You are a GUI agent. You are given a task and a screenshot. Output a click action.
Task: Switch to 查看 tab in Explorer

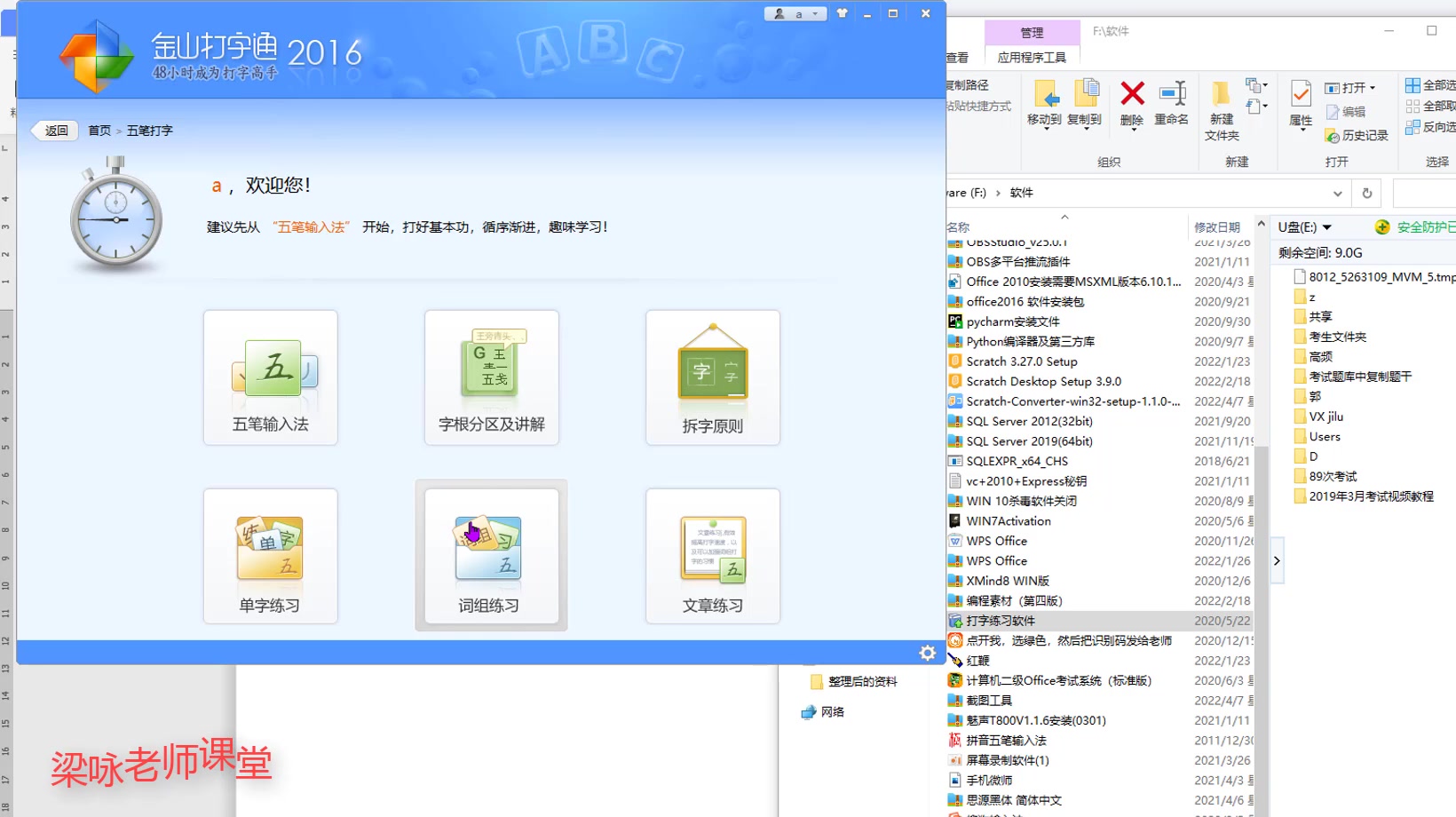tap(957, 58)
